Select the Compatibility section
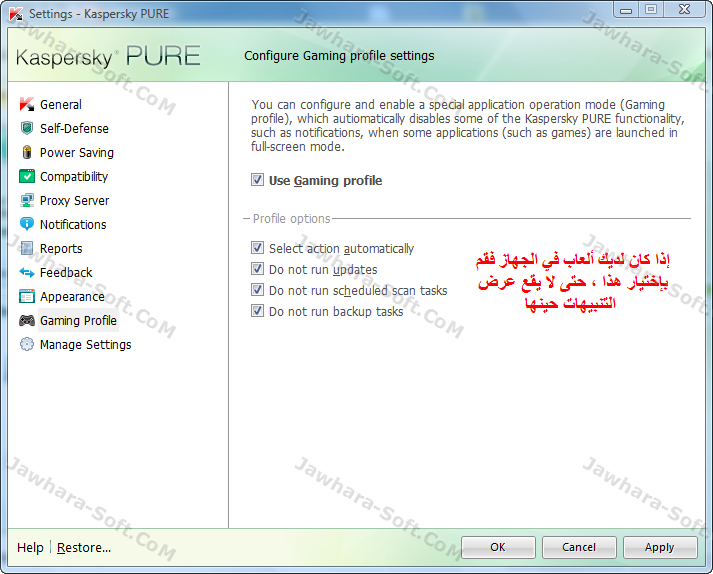Viewport: 713px width, 574px height. pos(74,176)
